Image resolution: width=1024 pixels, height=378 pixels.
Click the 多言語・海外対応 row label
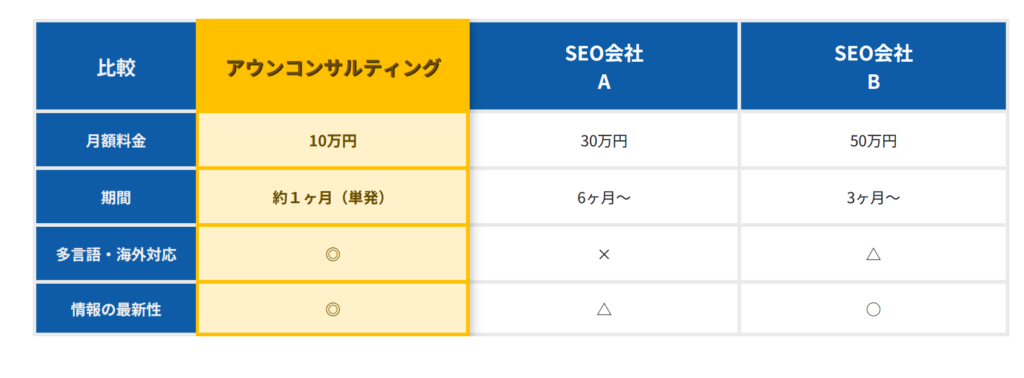[116, 255]
